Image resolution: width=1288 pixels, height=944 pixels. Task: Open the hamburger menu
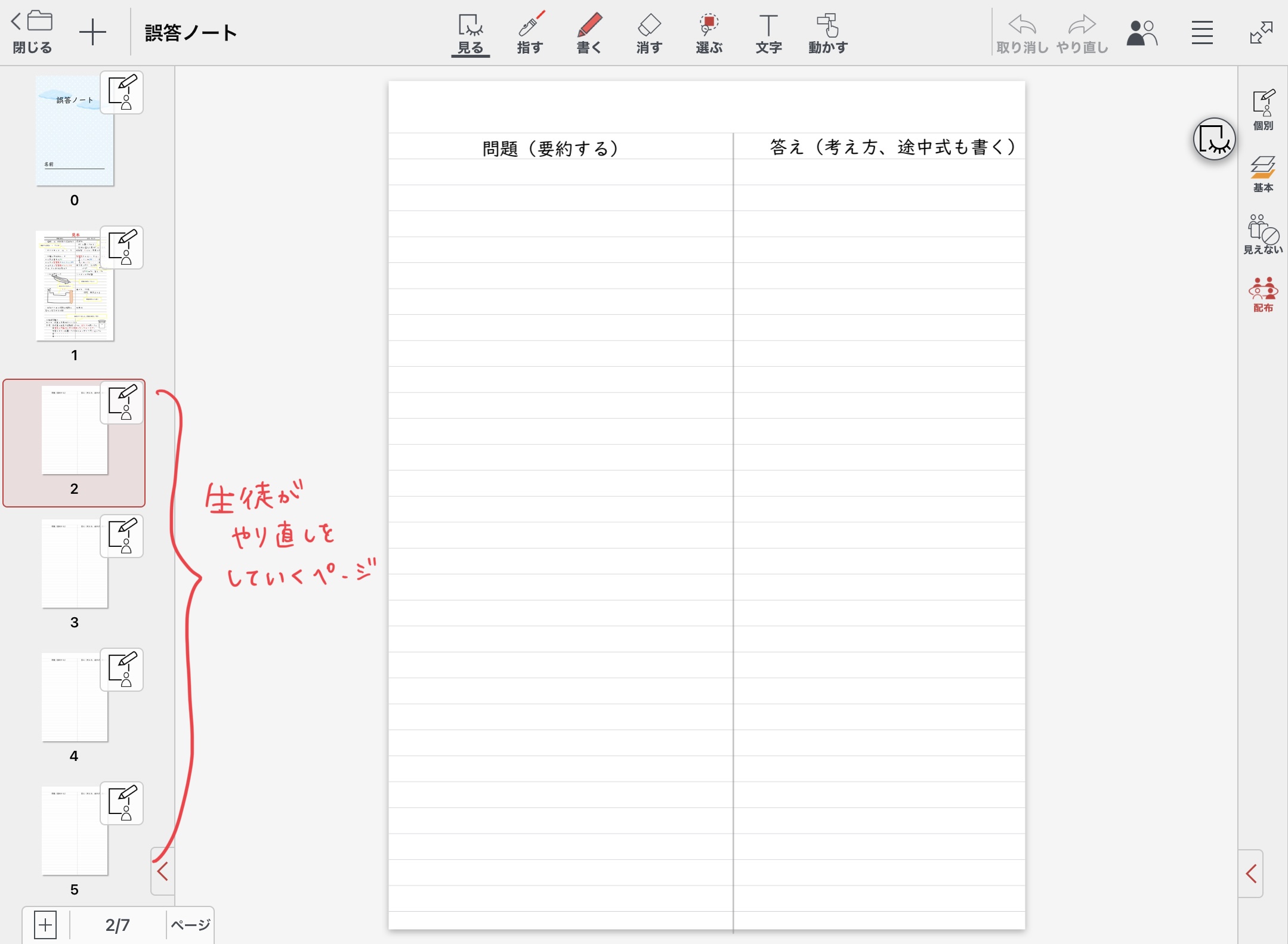(x=1201, y=33)
